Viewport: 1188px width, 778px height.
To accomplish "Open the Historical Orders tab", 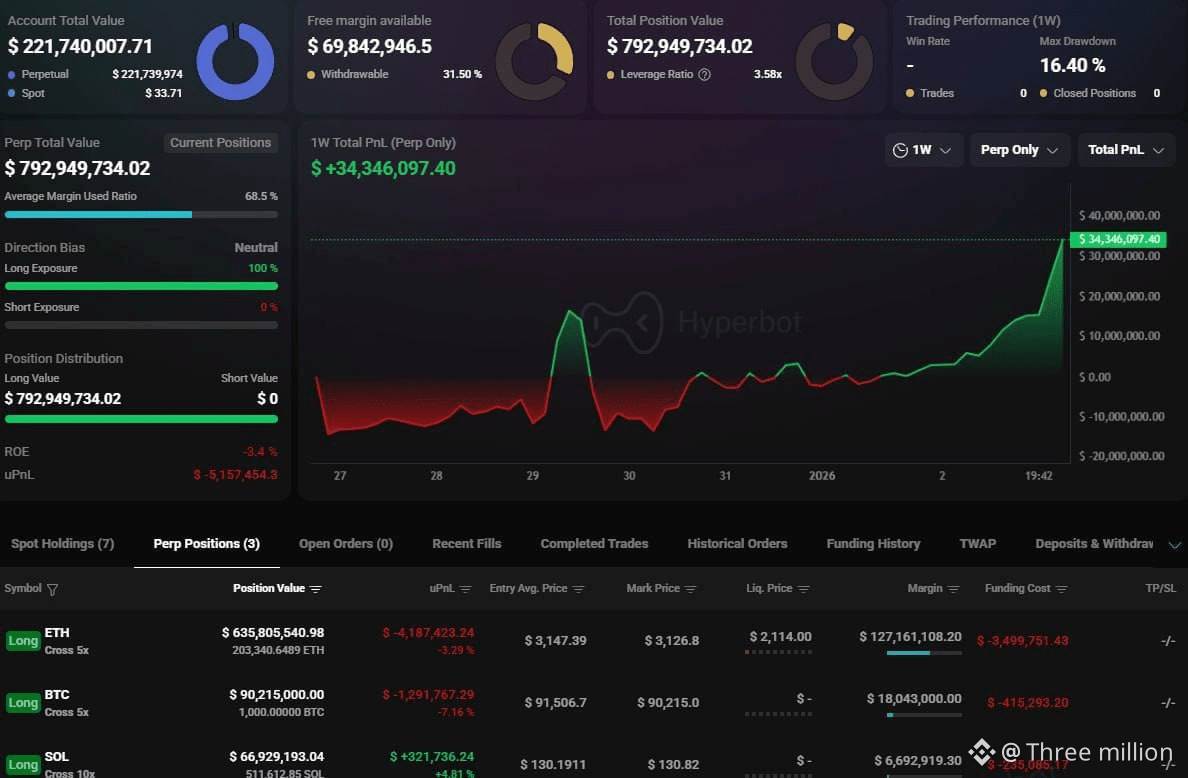I will pos(737,544).
